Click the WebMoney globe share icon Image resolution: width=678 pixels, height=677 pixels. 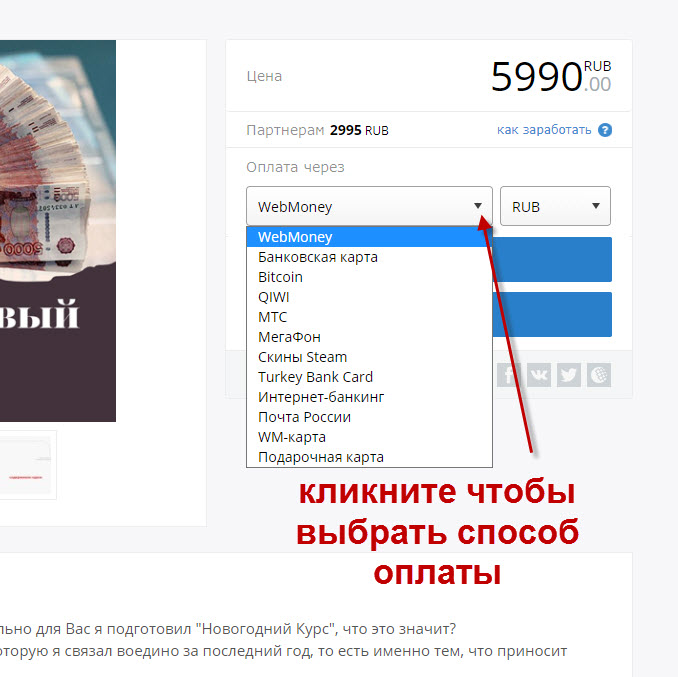(x=599, y=375)
